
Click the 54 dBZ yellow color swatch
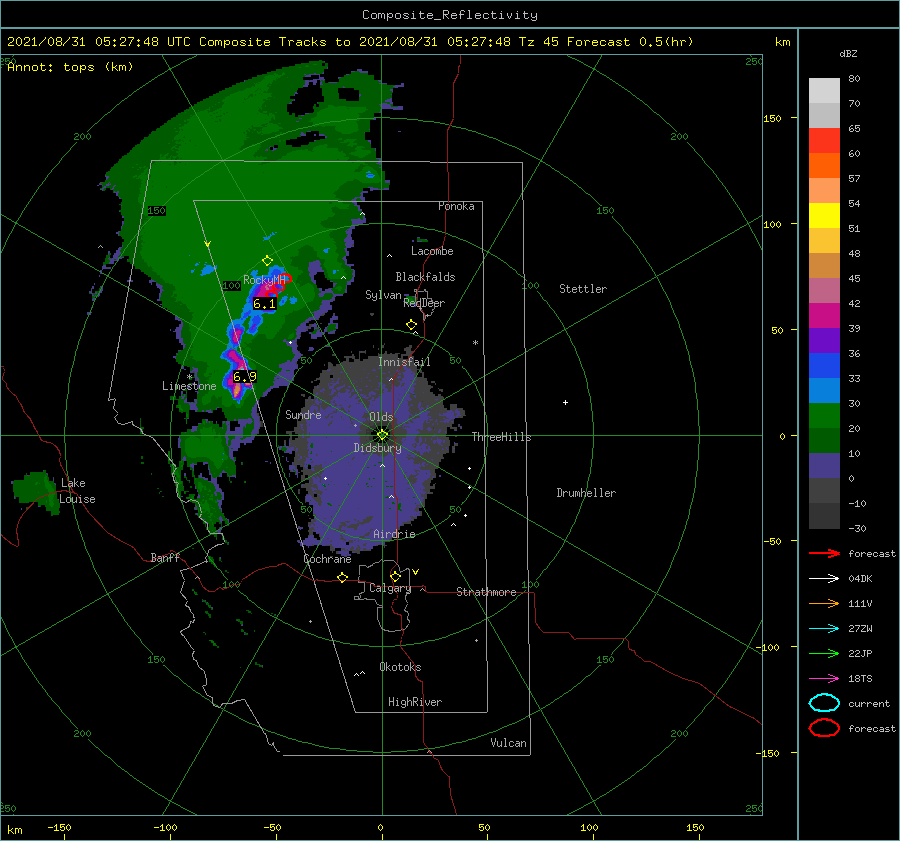point(824,215)
